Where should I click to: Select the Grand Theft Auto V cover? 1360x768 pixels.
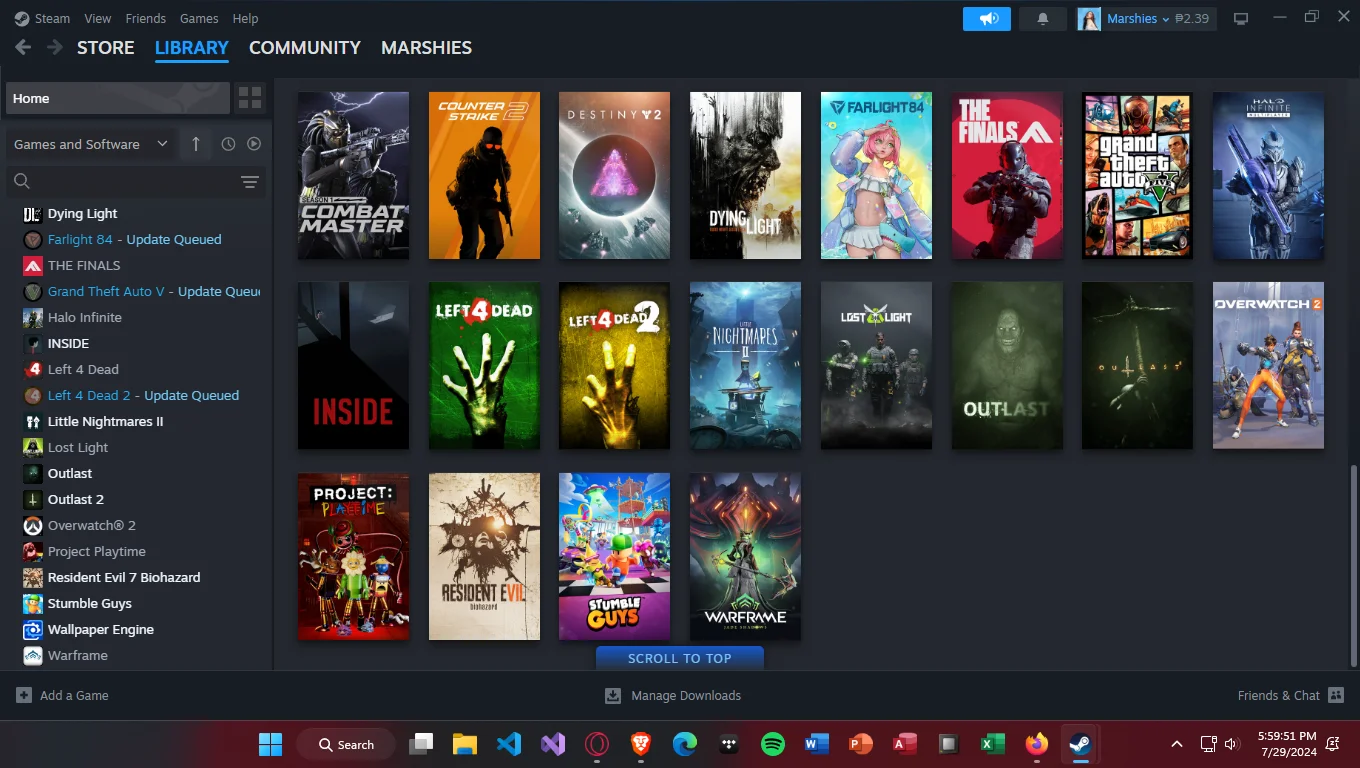click(1137, 175)
